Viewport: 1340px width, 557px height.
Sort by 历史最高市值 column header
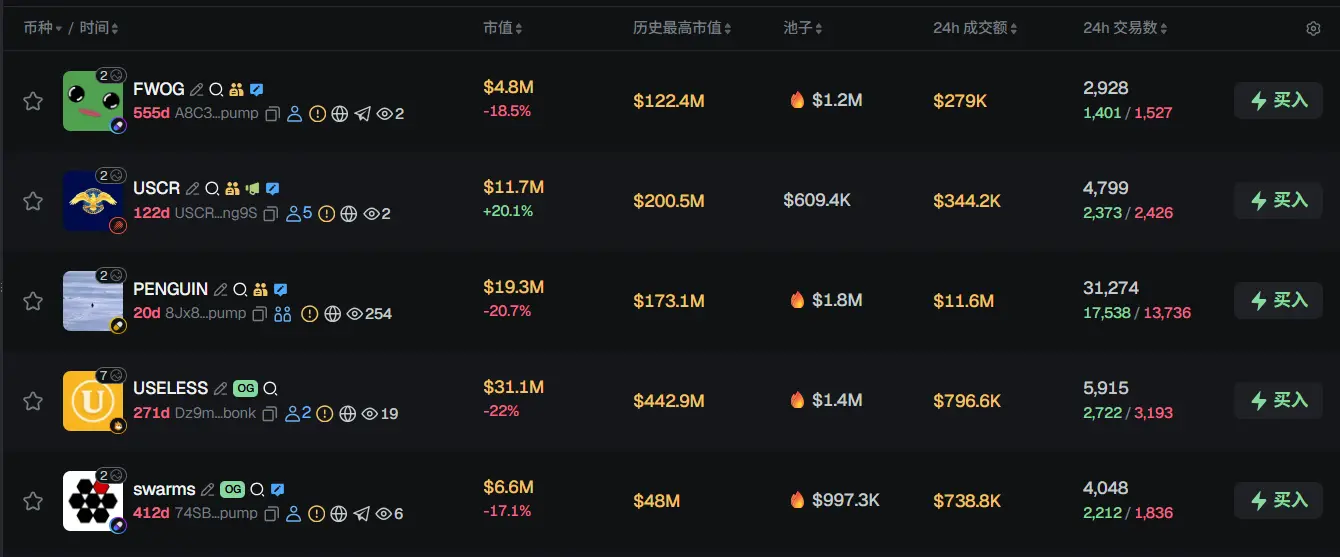coord(682,28)
